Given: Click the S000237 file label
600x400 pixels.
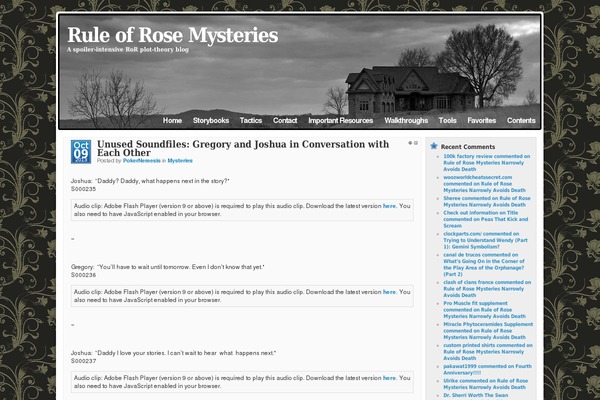Looking at the screenshot, I should coord(83,361).
